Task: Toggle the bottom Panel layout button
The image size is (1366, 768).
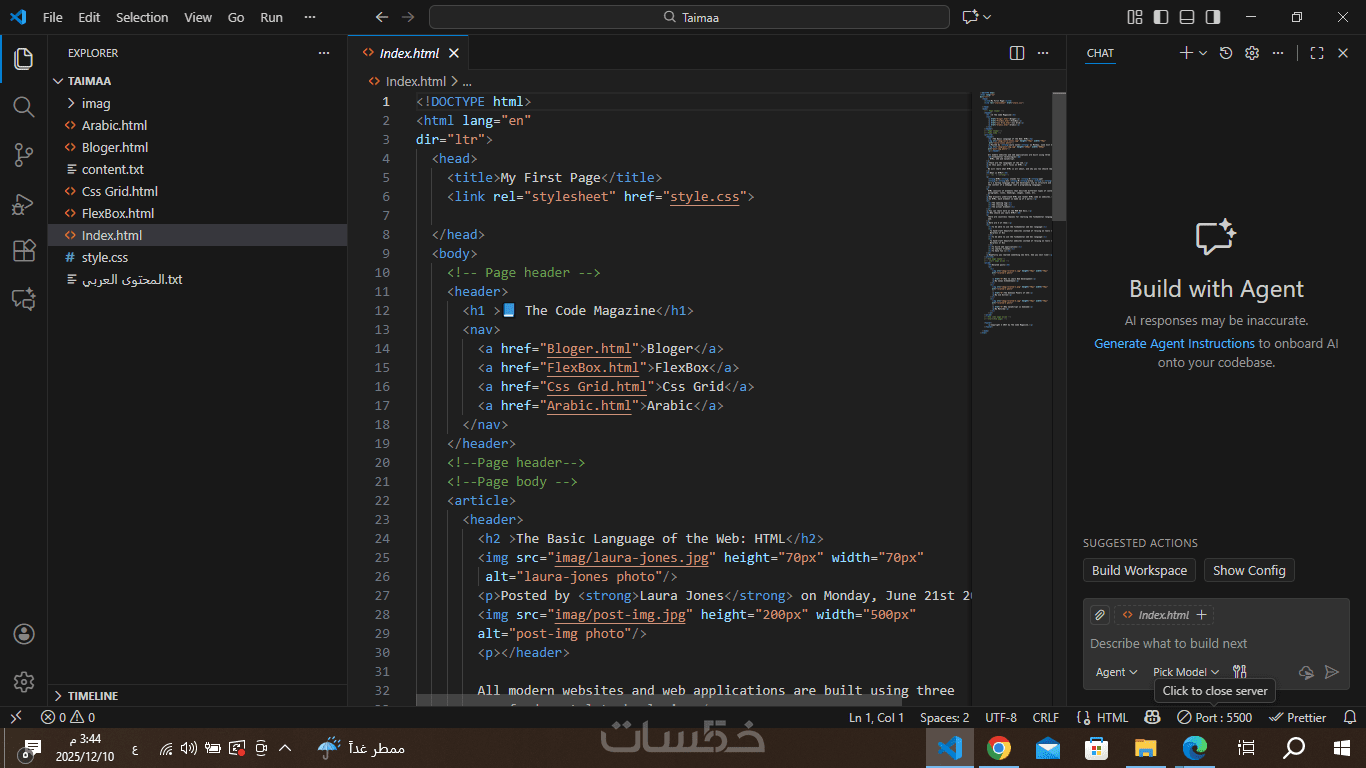Action: [1187, 17]
